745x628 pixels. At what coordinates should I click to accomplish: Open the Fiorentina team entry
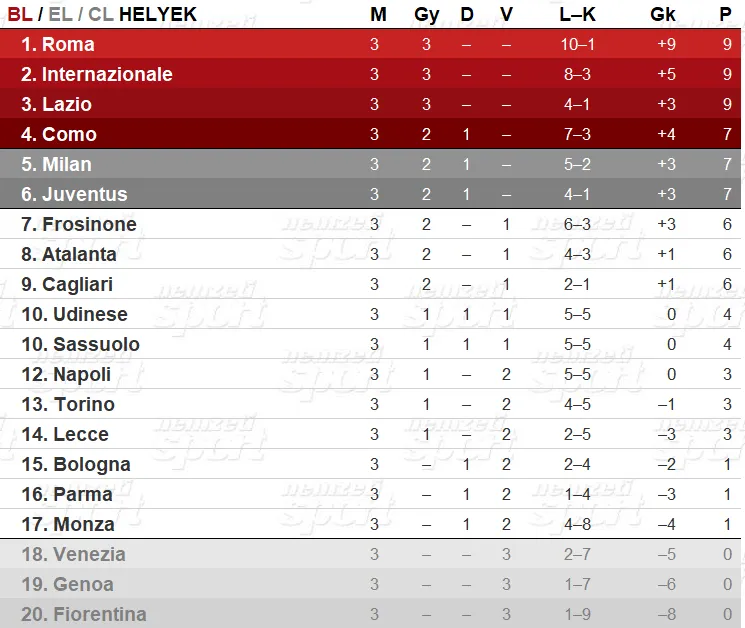tap(371, 614)
